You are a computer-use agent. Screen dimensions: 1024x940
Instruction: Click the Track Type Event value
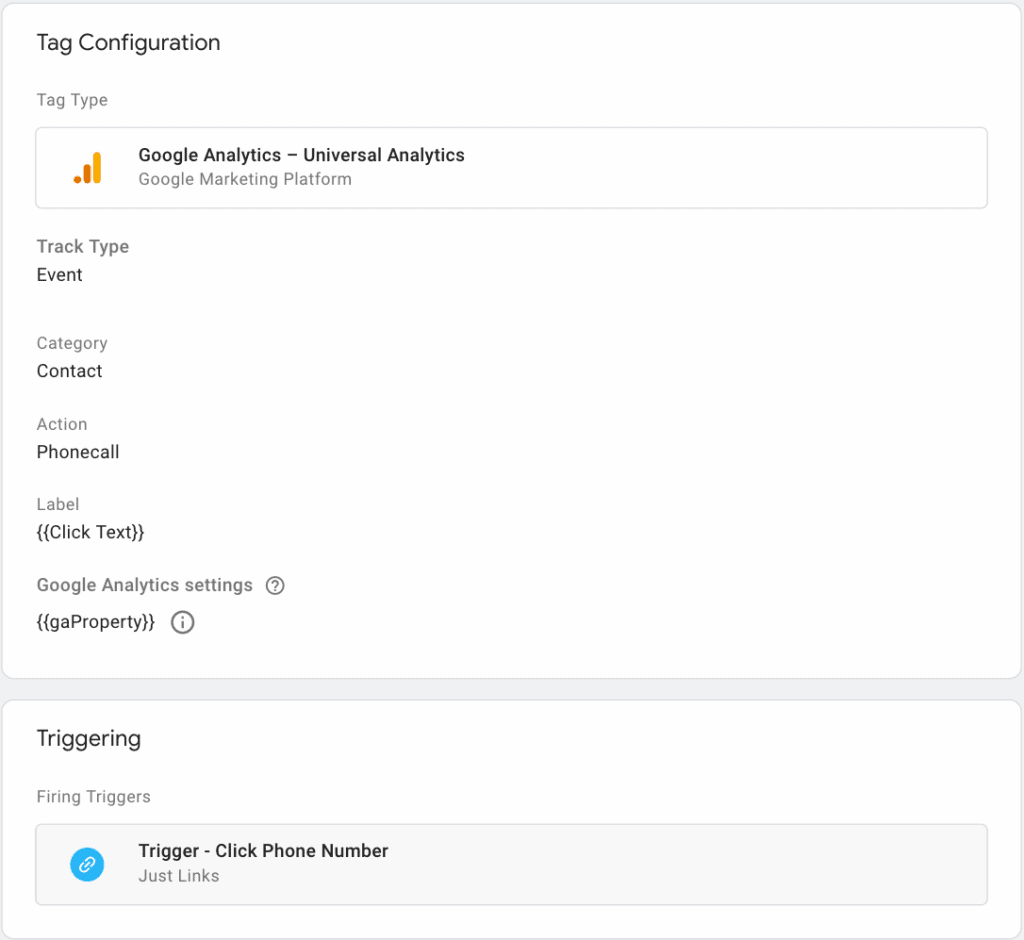[59, 274]
